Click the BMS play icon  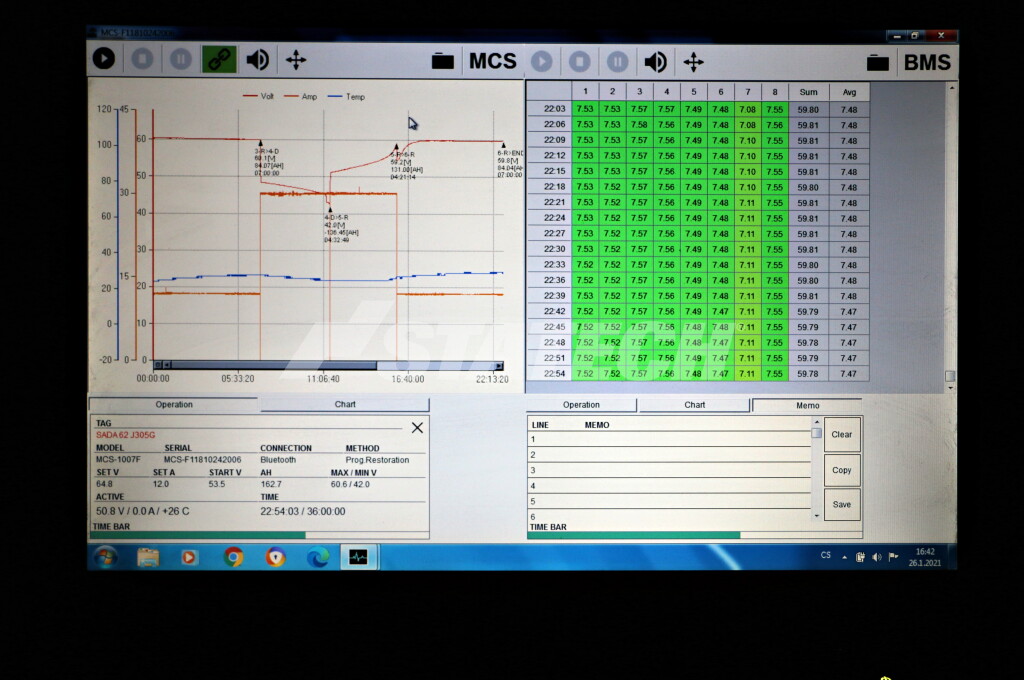pyautogui.click(x=541, y=62)
